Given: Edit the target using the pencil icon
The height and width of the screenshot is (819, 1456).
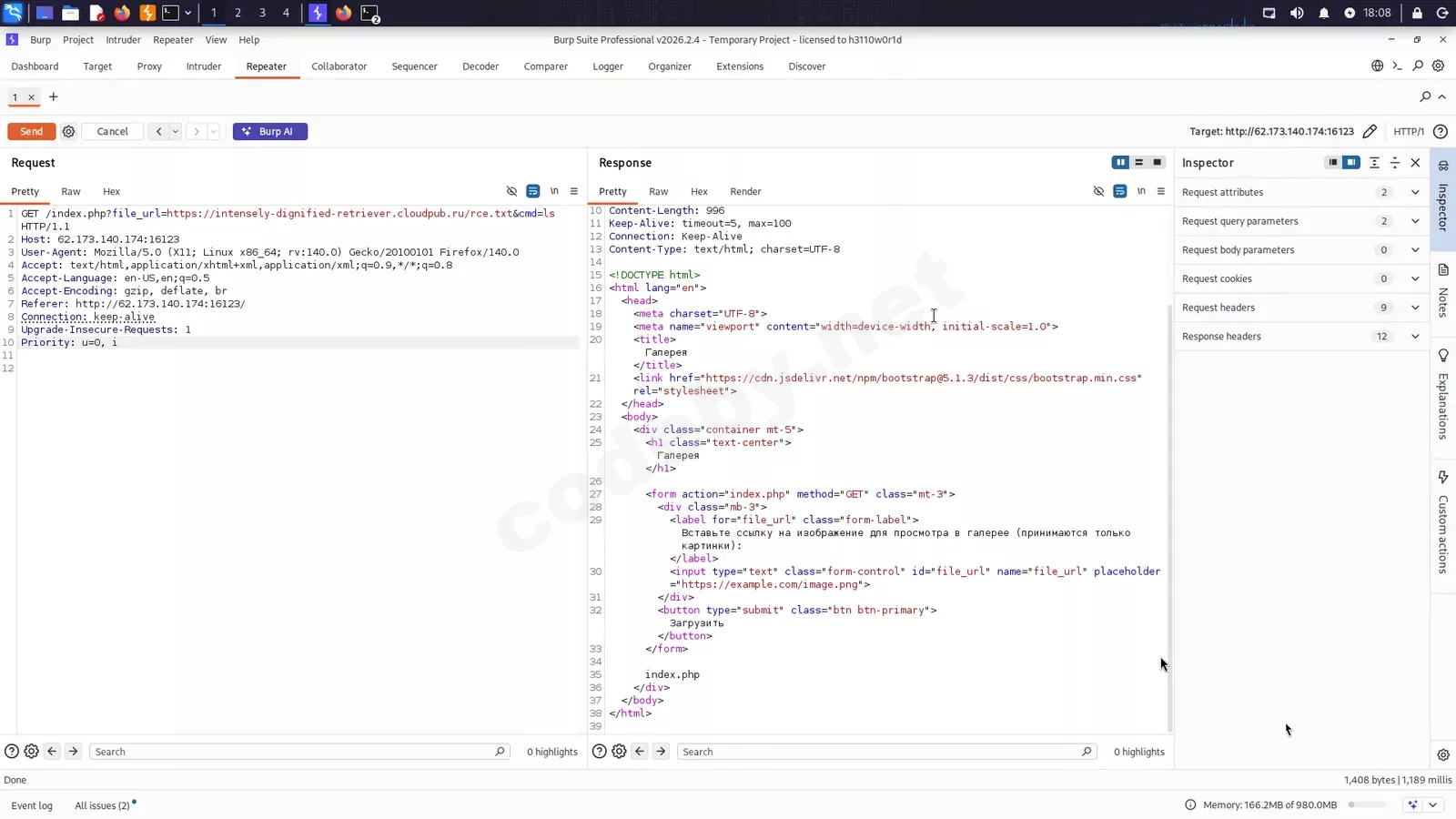Looking at the screenshot, I should [x=1370, y=131].
